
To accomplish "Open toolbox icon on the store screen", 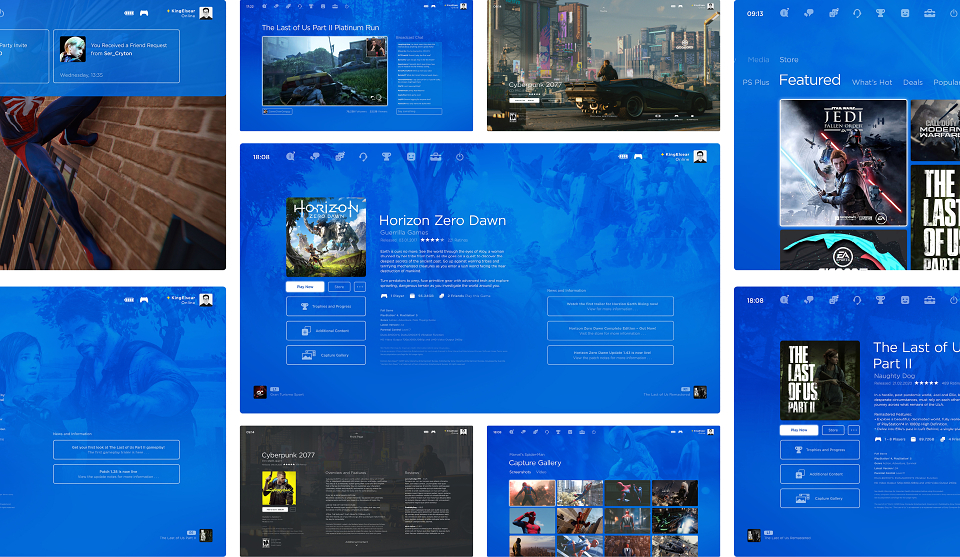I will click(x=929, y=13).
